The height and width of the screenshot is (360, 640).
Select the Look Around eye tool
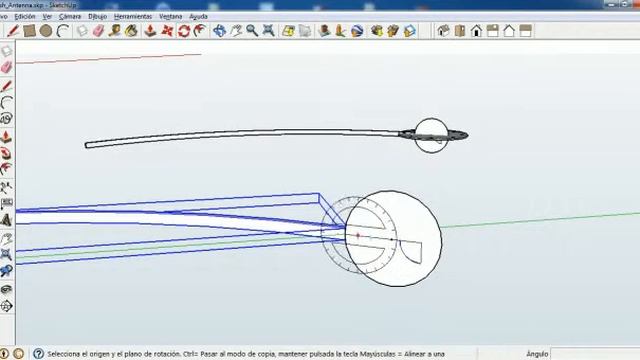(7, 289)
